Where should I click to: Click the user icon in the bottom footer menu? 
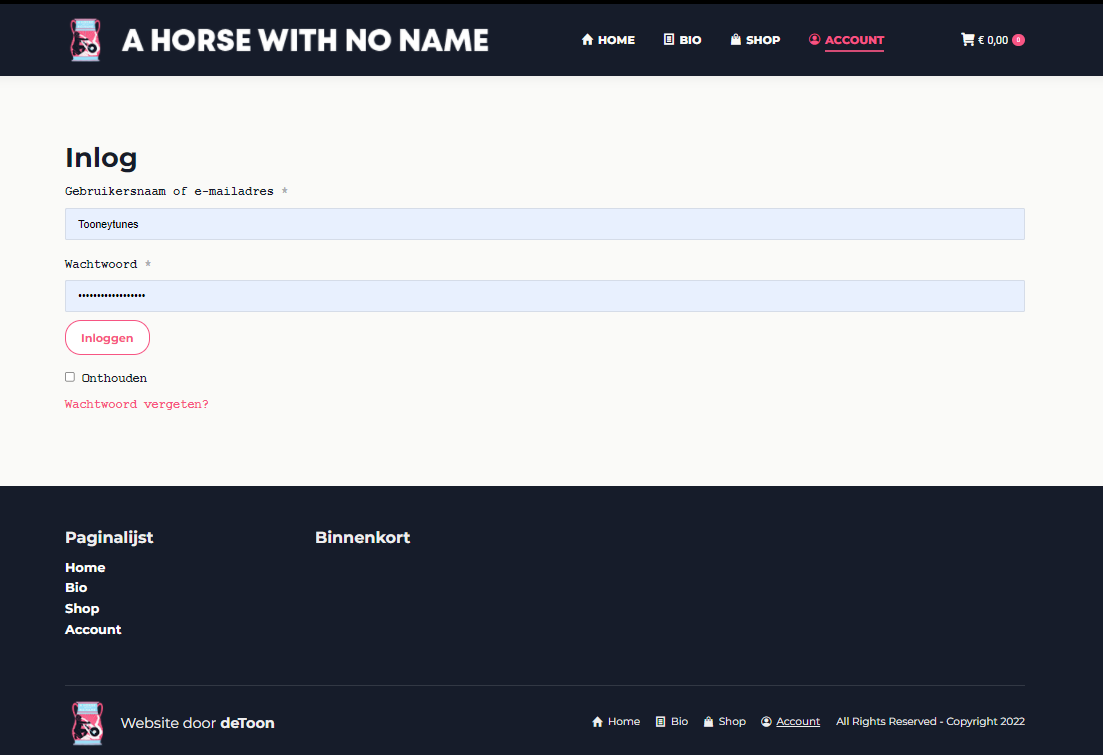(767, 722)
